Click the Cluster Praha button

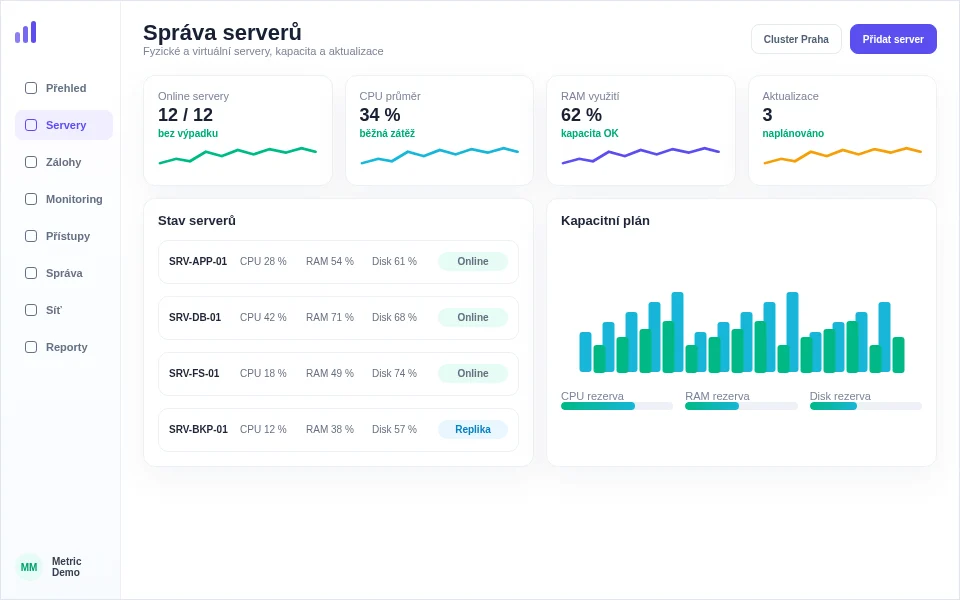click(796, 39)
